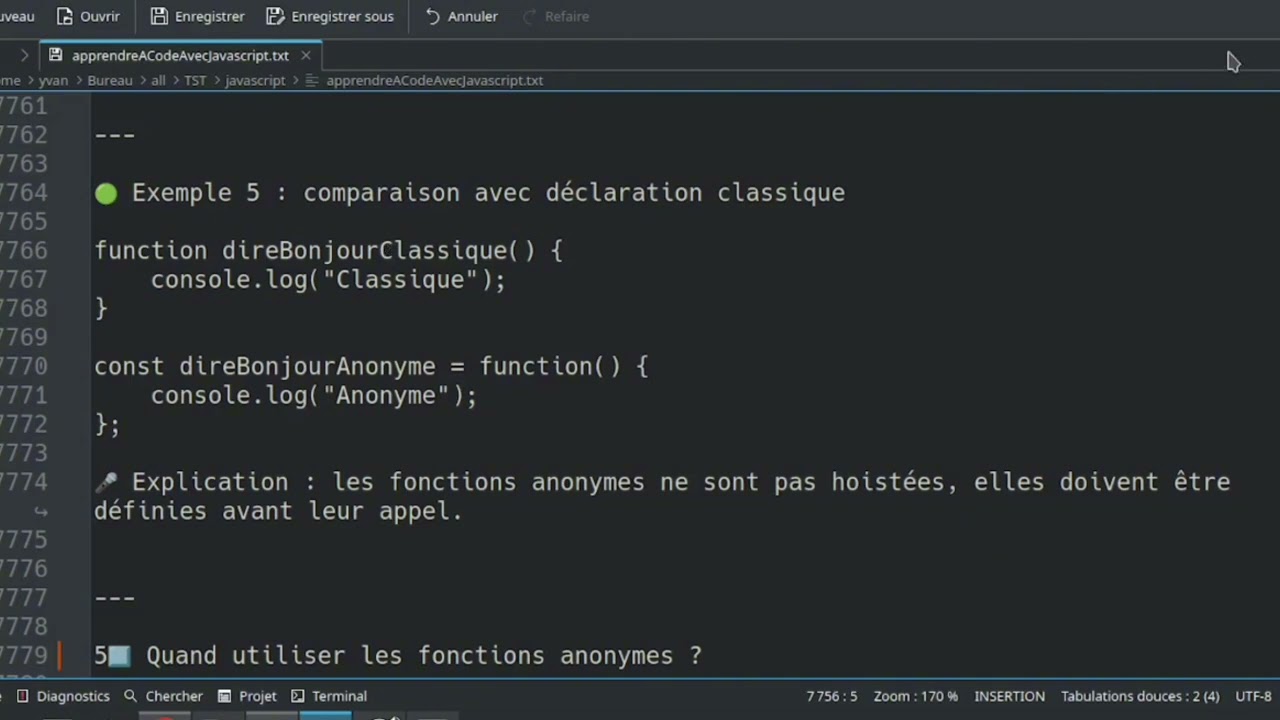Open the UTF-8 encoding selector

(1253, 696)
